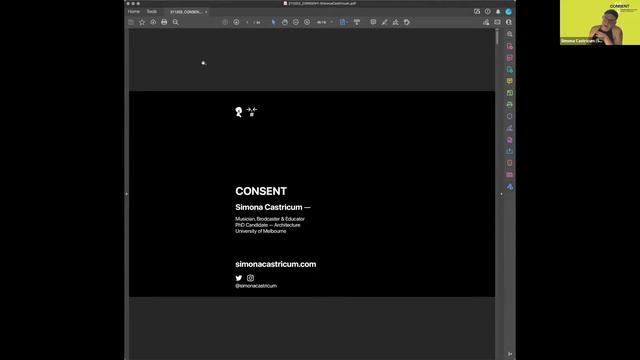Add a sticky note comment
Image resolution: width=640 pixels, height=360 pixels.
(373, 22)
